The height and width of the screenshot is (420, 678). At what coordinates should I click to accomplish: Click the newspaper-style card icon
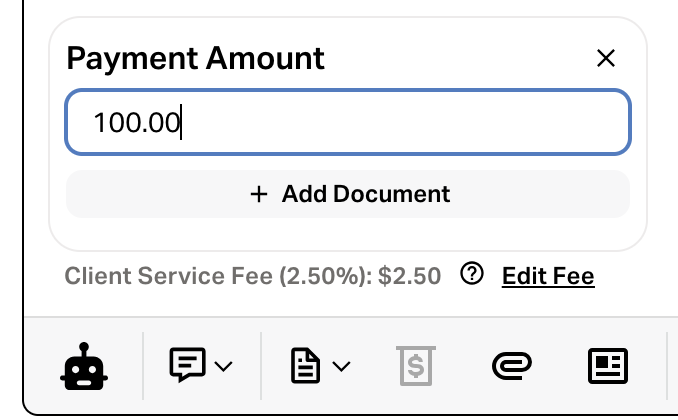click(606, 367)
